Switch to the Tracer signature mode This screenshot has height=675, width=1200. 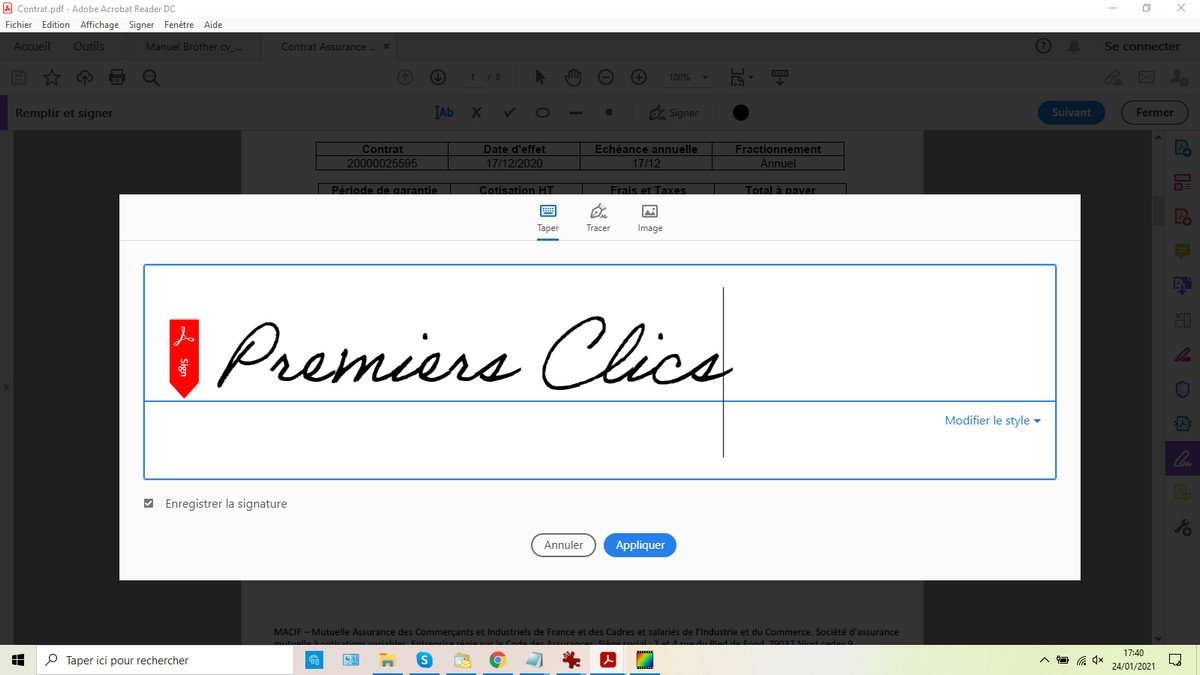[598, 218]
